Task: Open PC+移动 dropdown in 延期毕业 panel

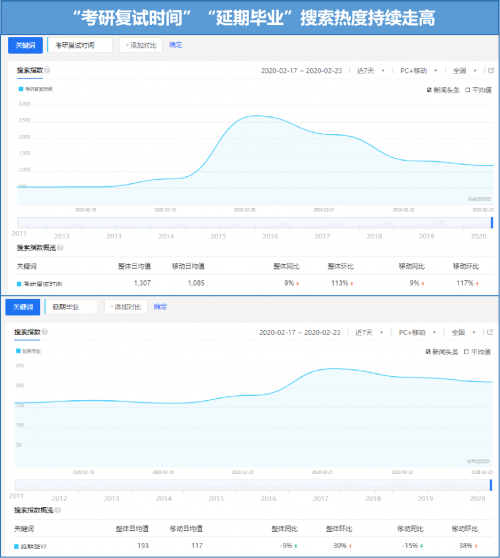Action: 417,332
